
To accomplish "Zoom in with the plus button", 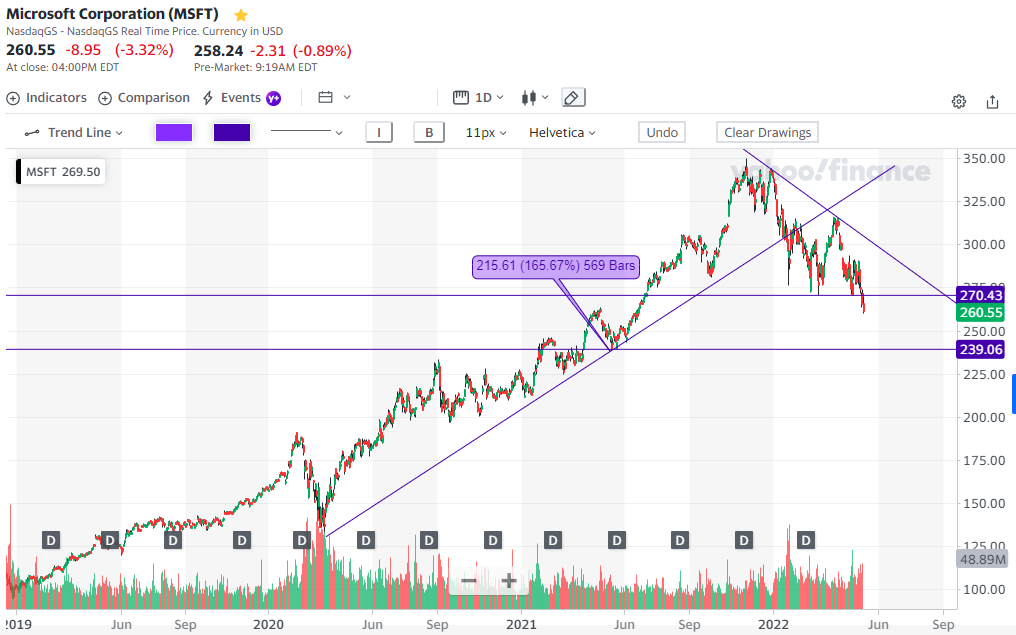I will (509, 581).
